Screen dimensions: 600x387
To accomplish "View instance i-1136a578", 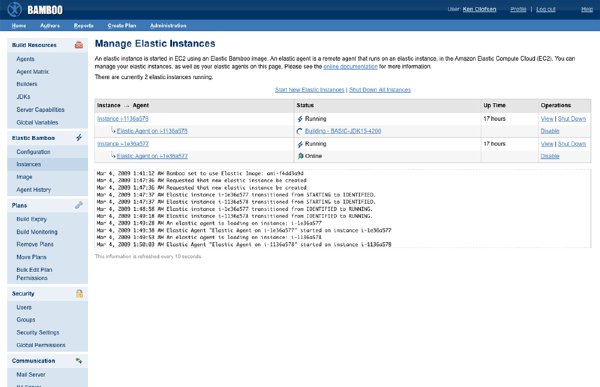I will tap(547, 119).
